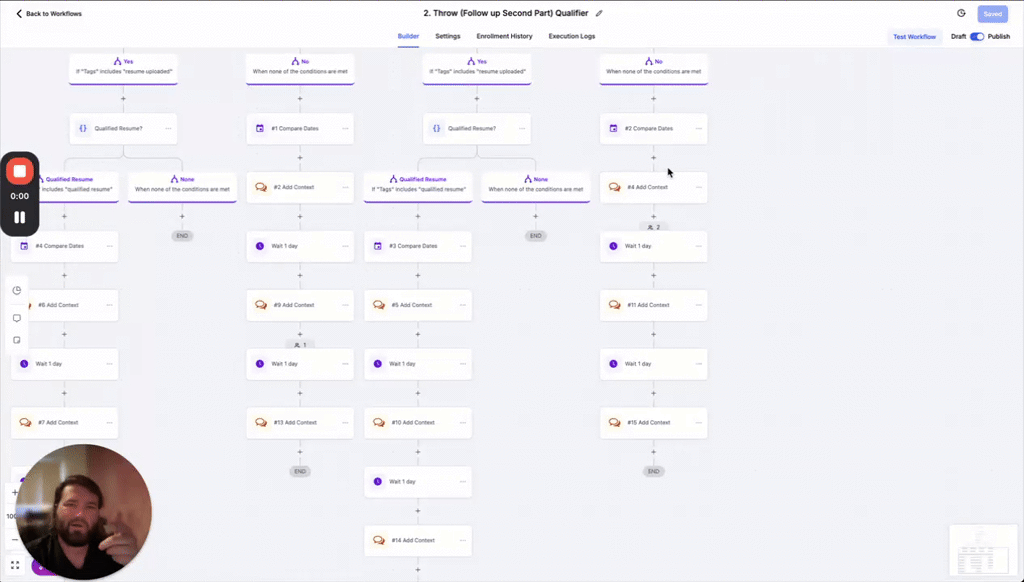
Task: Open the Enrollment History tab
Action: pos(504,36)
